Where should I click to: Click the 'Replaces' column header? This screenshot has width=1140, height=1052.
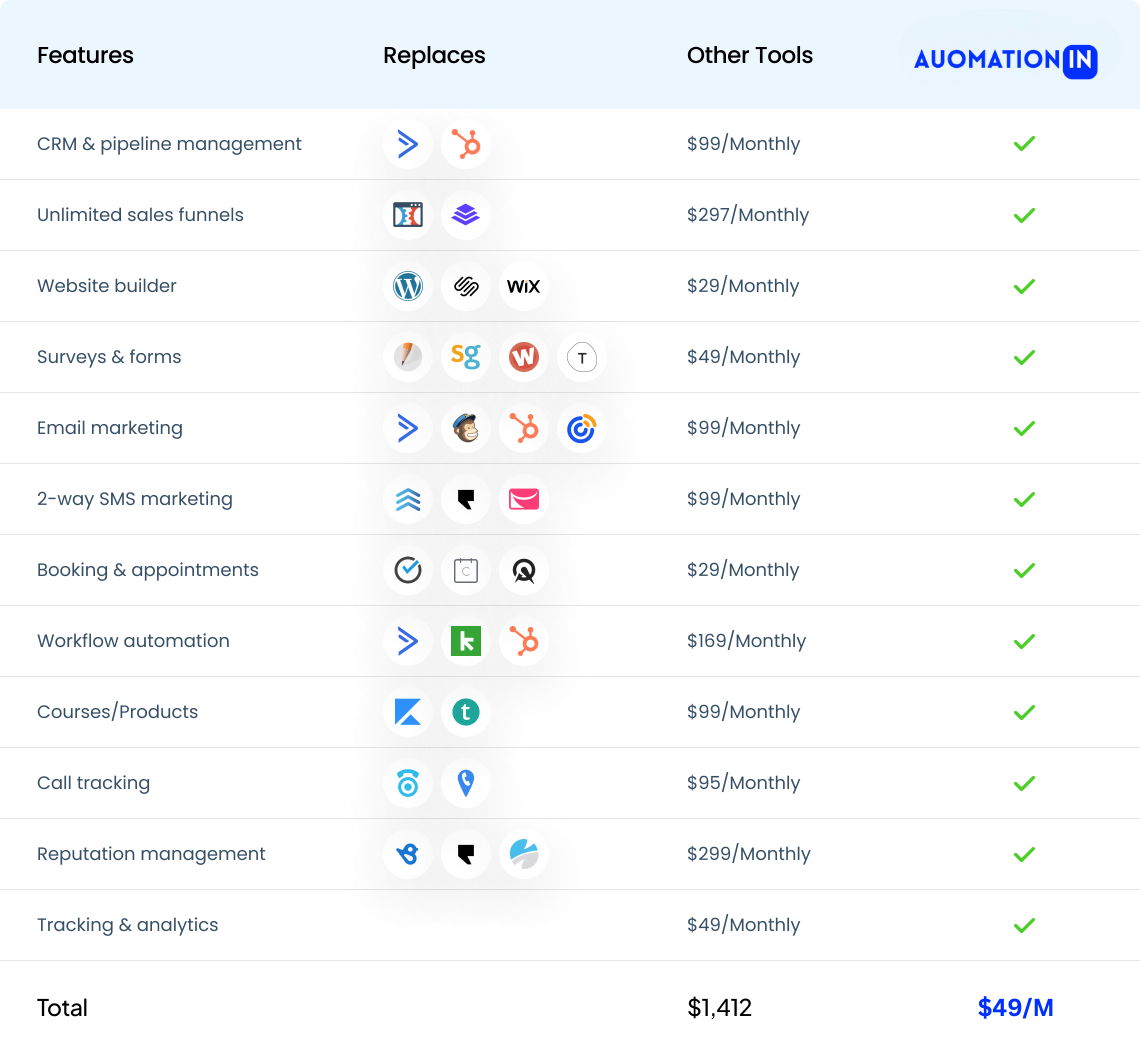pyautogui.click(x=434, y=56)
